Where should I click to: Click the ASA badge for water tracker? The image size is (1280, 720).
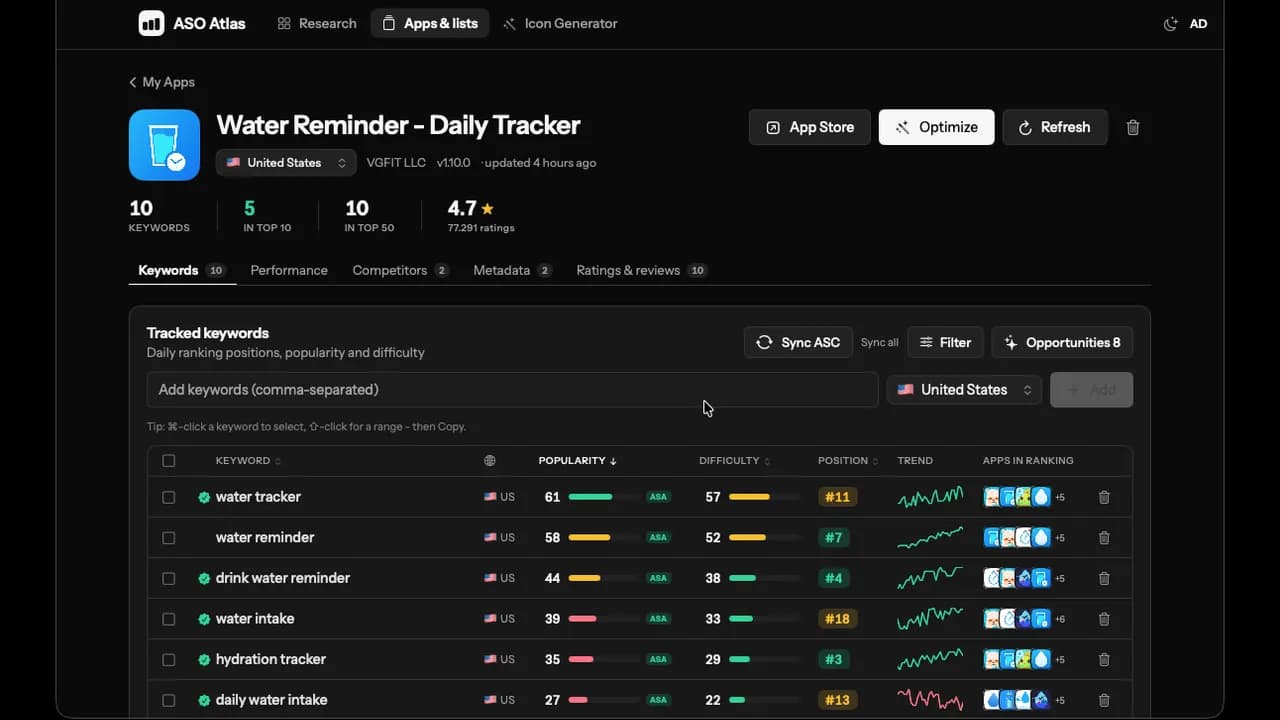(658, 497)
